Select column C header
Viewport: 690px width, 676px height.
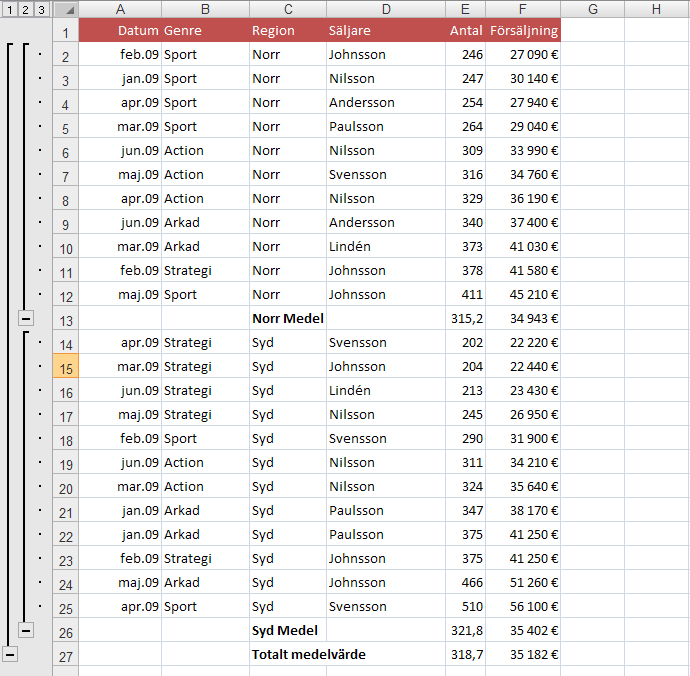[288, 9]
